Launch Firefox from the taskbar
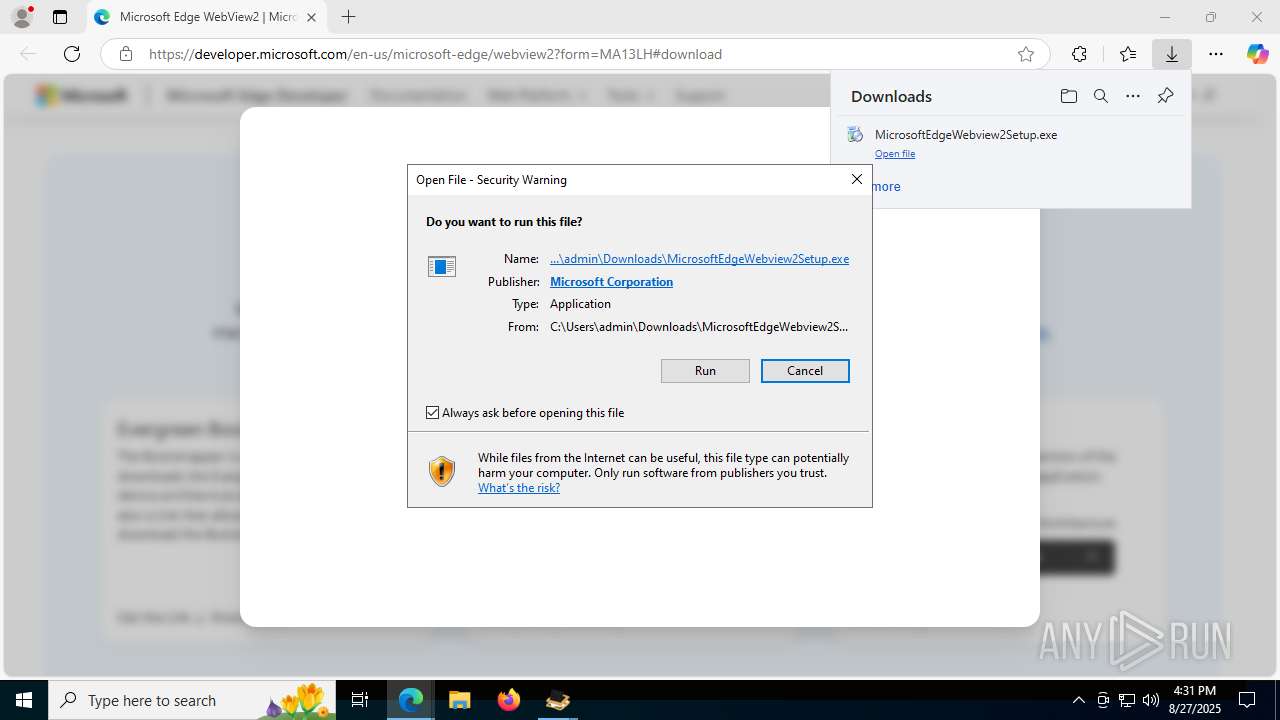 pos(509,700)
